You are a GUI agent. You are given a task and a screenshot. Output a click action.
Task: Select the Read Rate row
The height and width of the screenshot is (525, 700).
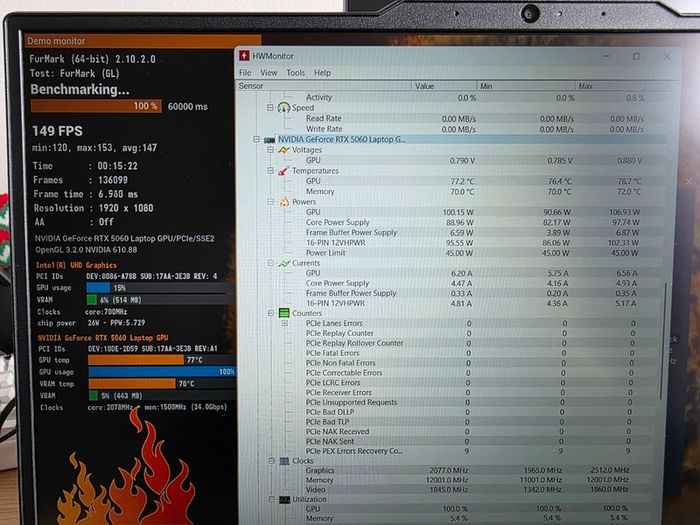click(x=474, y=118)
